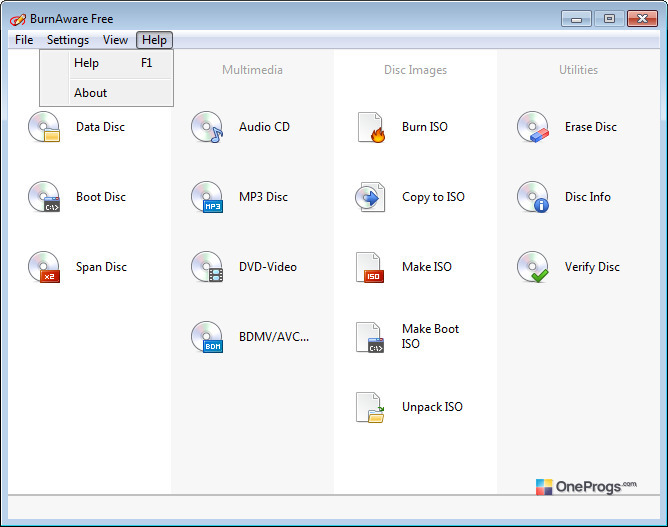Click the Copy to ISO label

[x=433, y=197]
